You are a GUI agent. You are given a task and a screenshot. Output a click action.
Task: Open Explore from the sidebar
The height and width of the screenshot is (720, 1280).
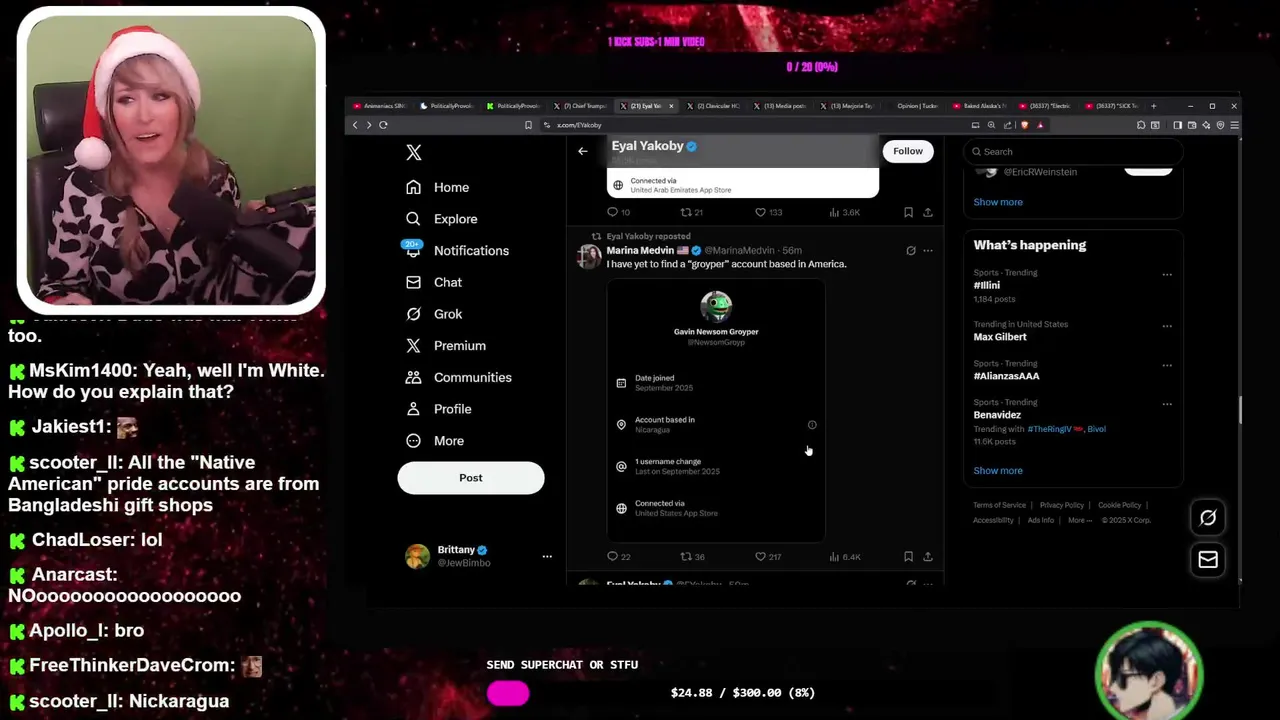[441, 219]
